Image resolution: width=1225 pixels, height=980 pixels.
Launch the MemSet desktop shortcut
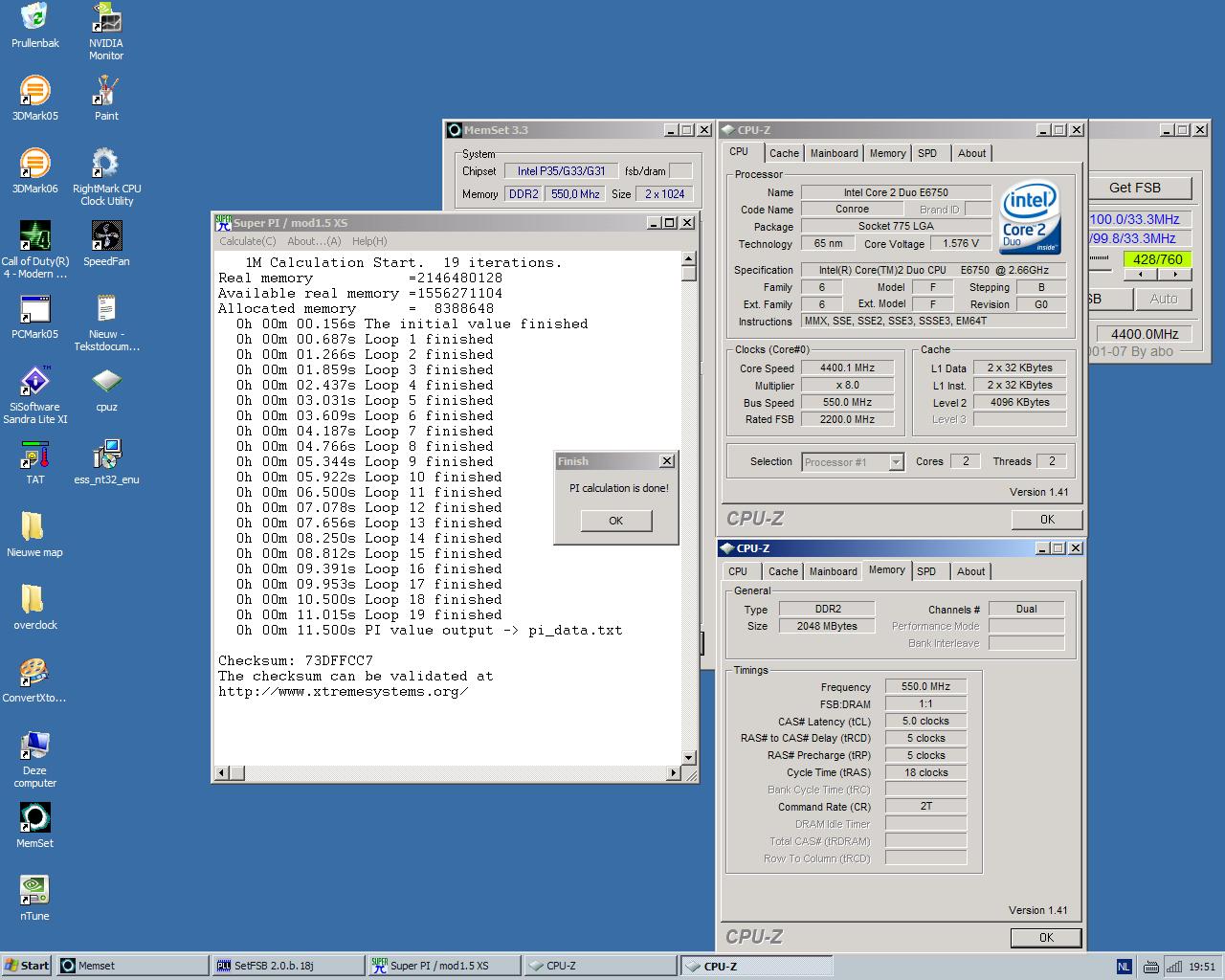(34, 826)
